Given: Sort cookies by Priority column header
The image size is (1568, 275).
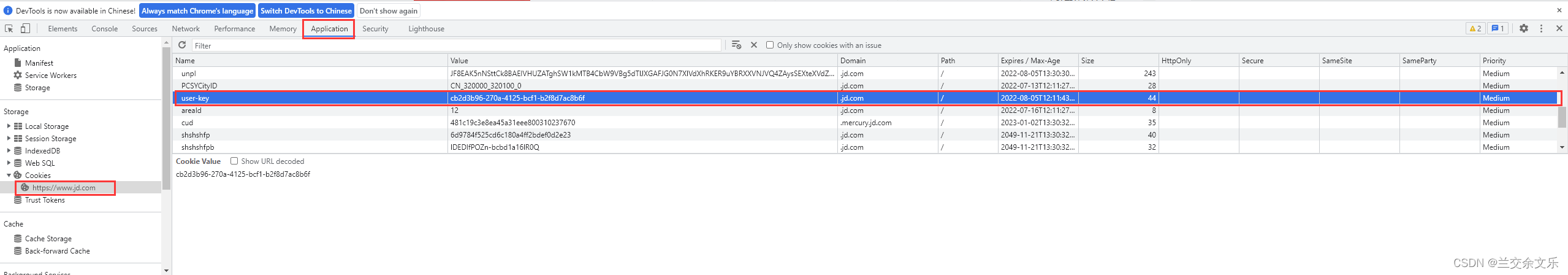Looking at the screenshot, I should click(1520, 60).
